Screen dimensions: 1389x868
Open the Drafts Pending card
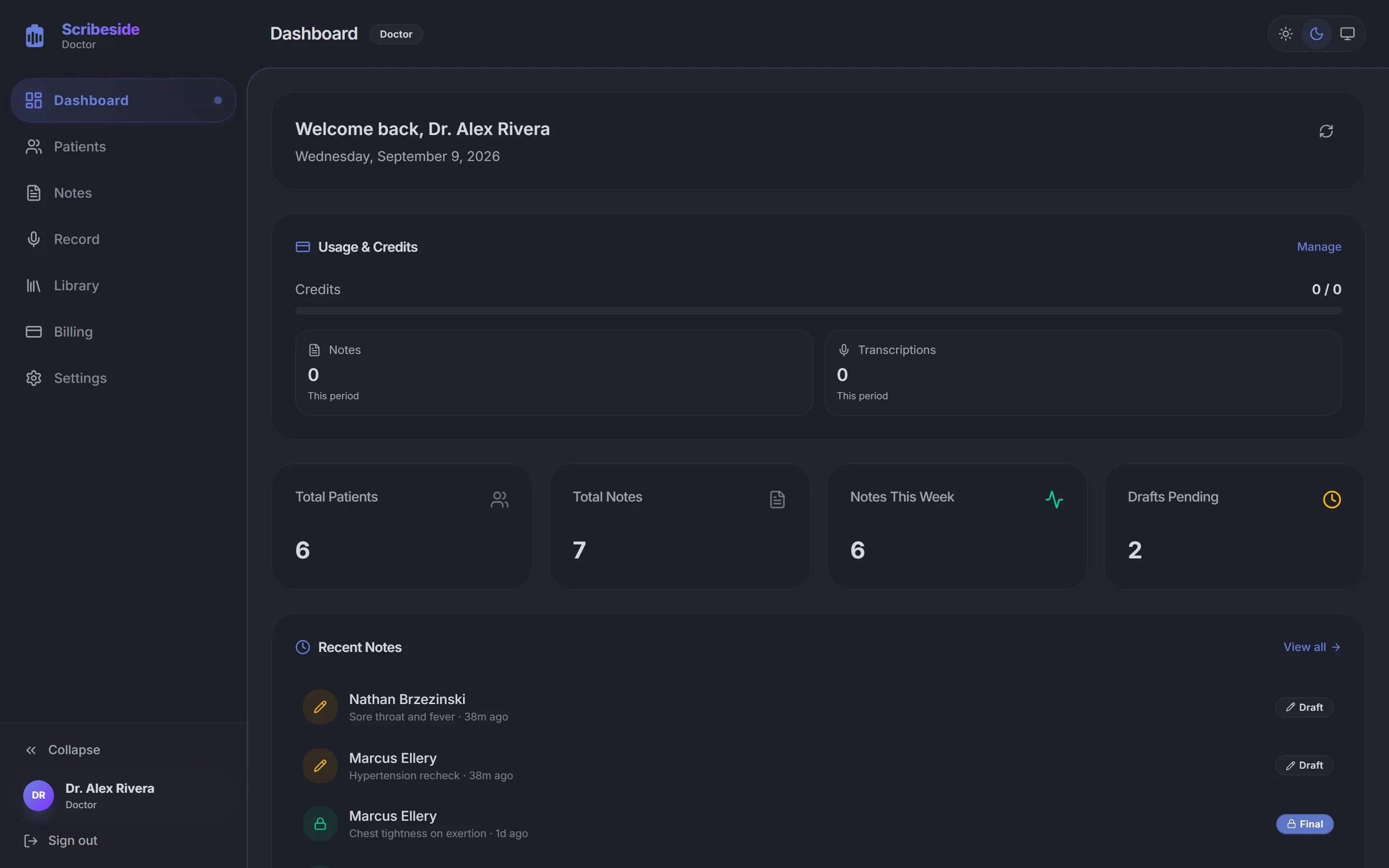pyautogui.click(x=1234, y=527)
